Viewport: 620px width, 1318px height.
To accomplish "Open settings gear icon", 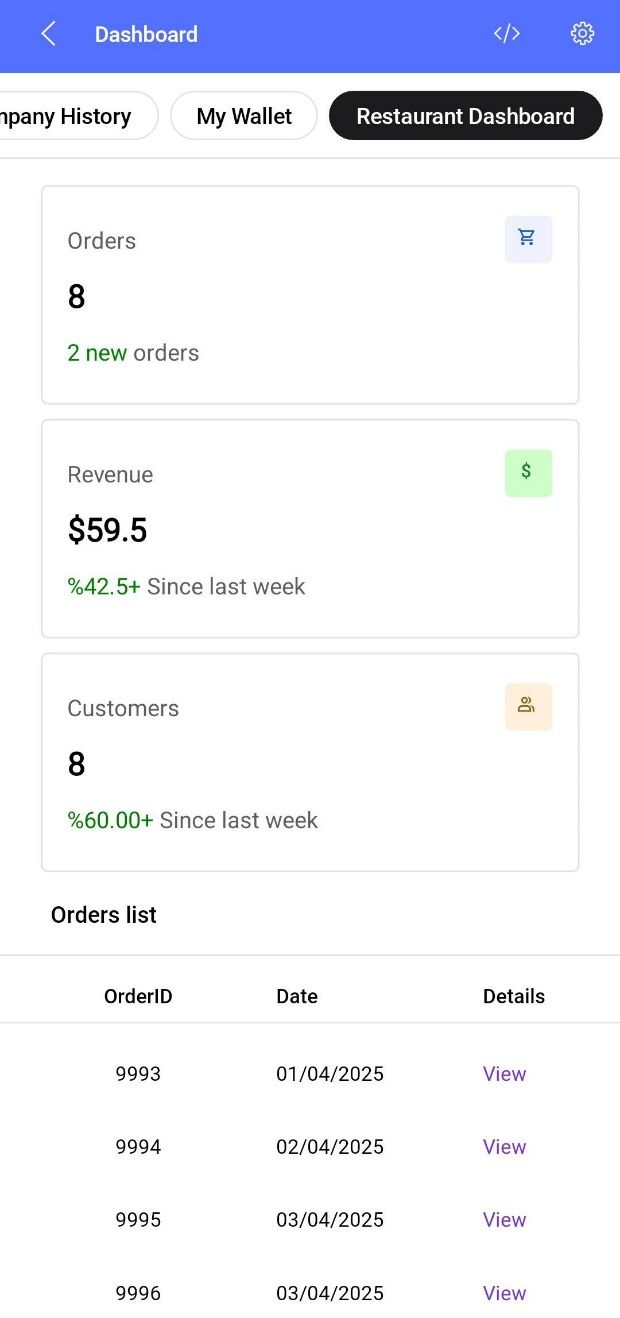I will pyautogui.click(x=582, y=34).
